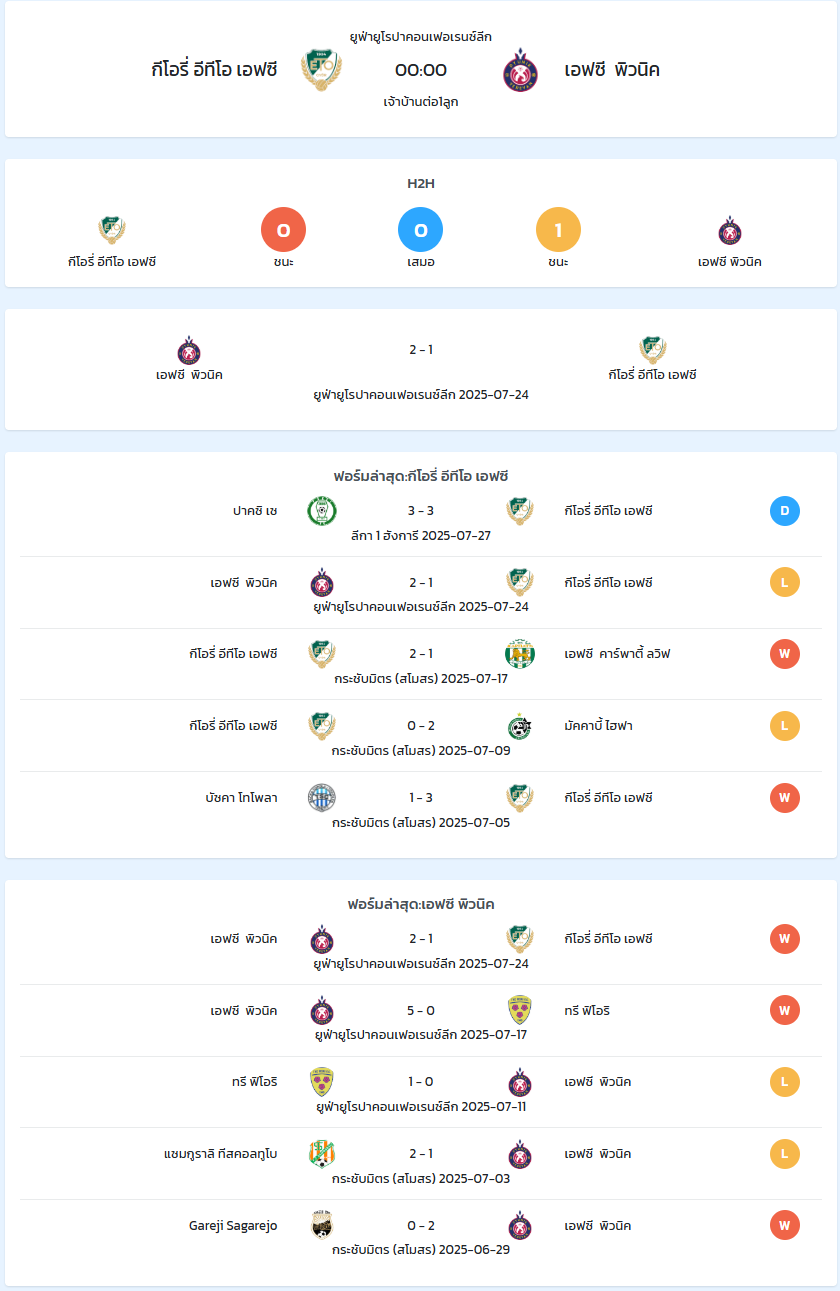Click the FC Pyunik crest in match header
Screen dimensions: 840x1291
[520, 70]
